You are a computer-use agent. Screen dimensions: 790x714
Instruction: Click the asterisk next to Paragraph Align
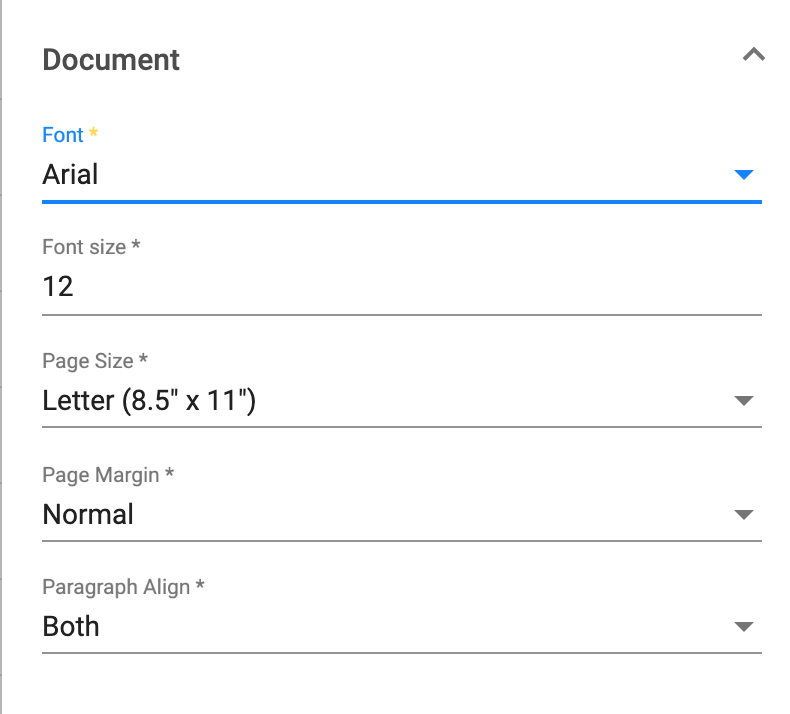200,585
